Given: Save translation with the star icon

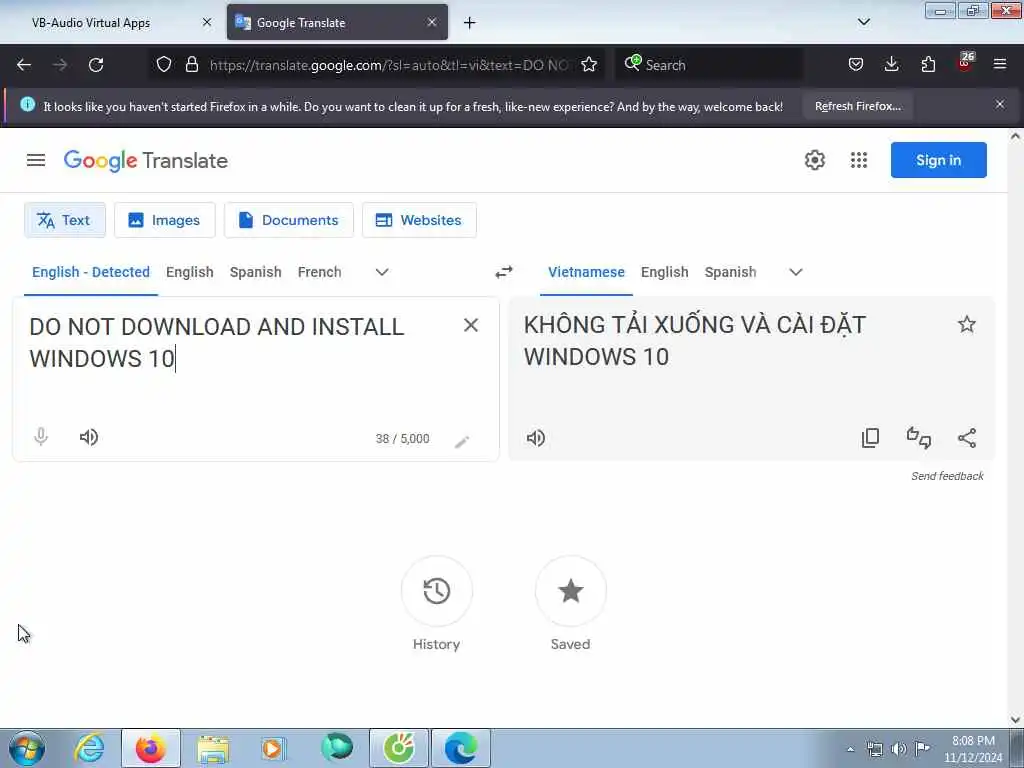Looking at the screenshot, I should click(967, 324).
